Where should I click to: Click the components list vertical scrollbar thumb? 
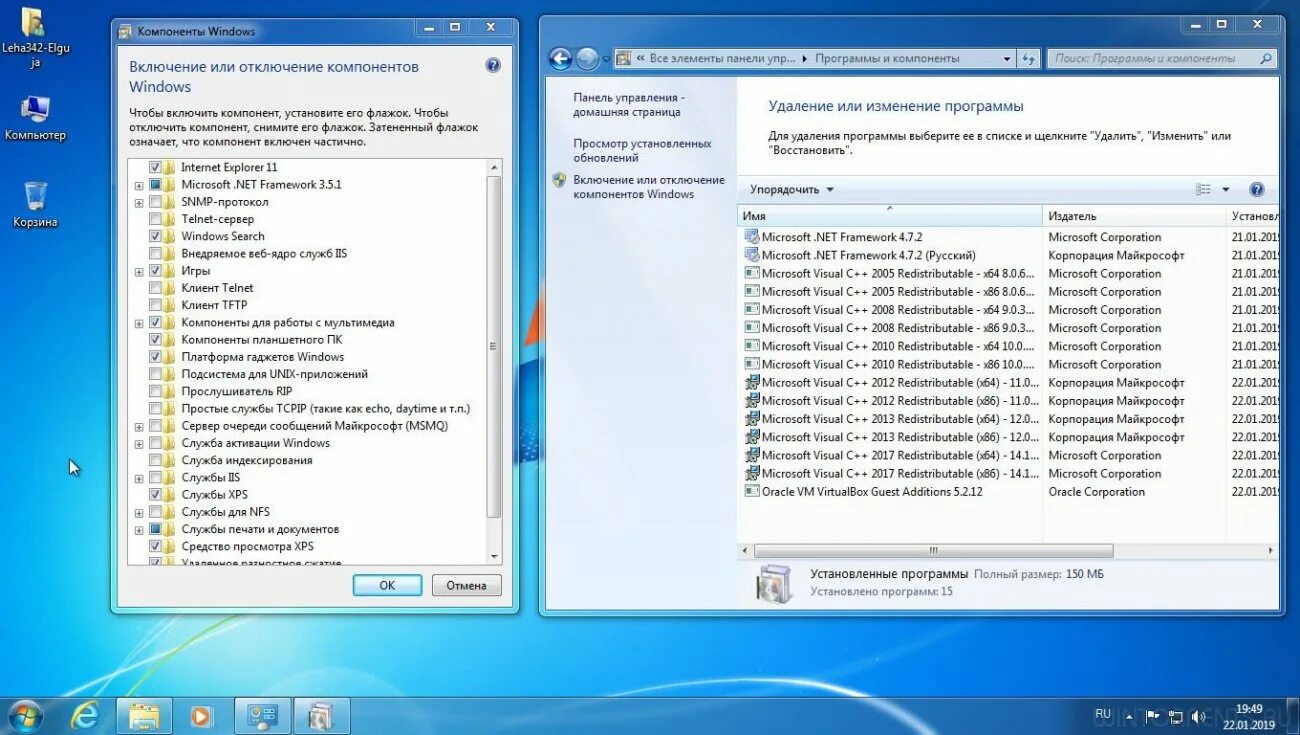tap(494, 346)
